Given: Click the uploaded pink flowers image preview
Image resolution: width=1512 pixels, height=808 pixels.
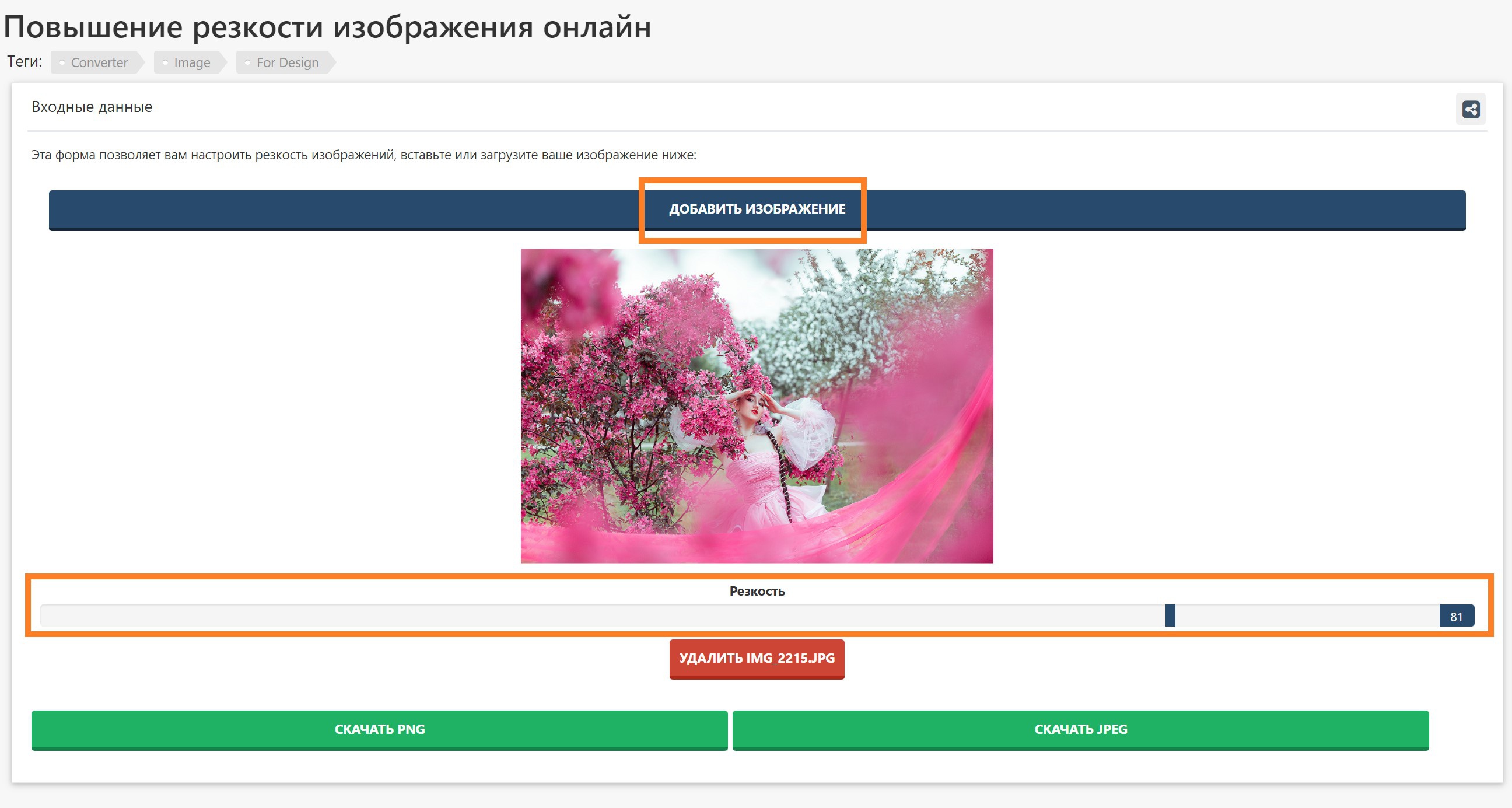Looking at the screenshot, I should (757, 406).
